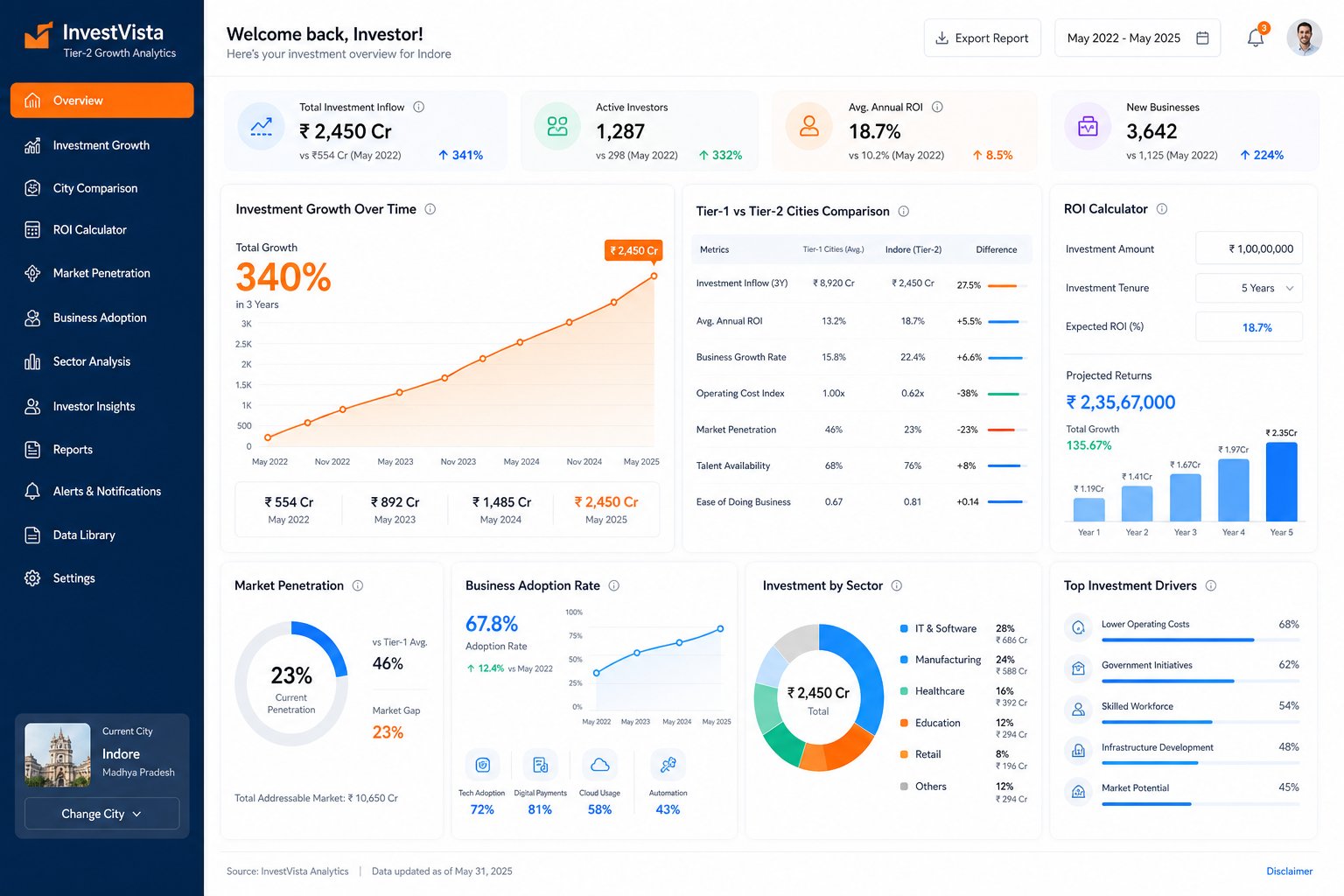
Task: Click the ₹ 1,485 Cr May 2024 value
Action: (501, 502)
